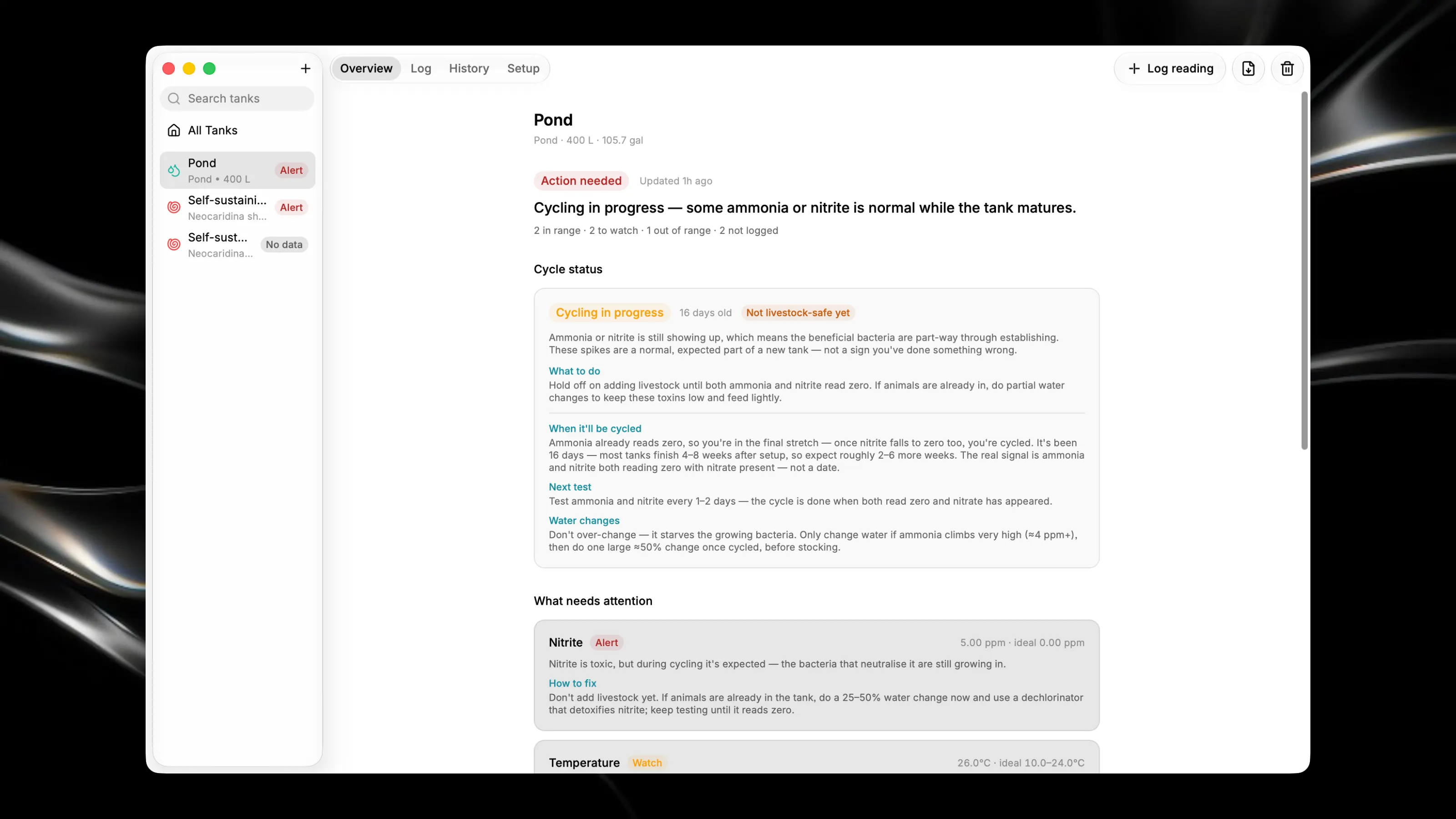
Task: Click the Action needed badge
Action: [x=581, y=181]
